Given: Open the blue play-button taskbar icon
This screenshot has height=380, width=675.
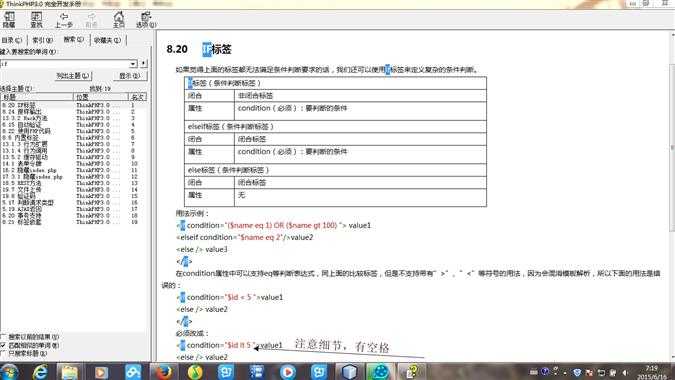Looking at the screenshot, I should (x=288, y=372).
